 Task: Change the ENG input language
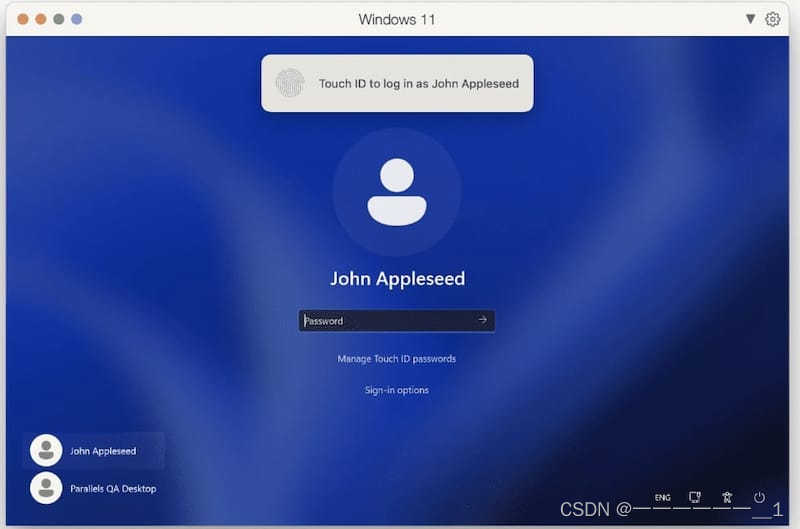click(662, 497)
